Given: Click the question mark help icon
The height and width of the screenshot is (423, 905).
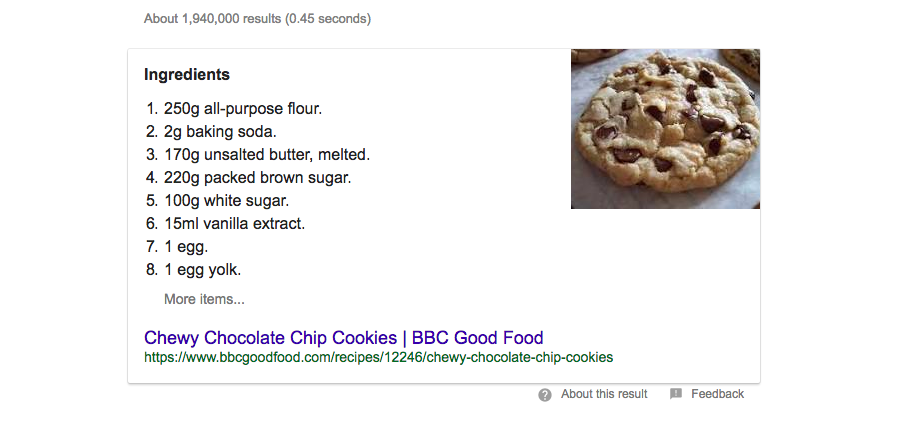Looking at the screenshot, I should (544, 395).
